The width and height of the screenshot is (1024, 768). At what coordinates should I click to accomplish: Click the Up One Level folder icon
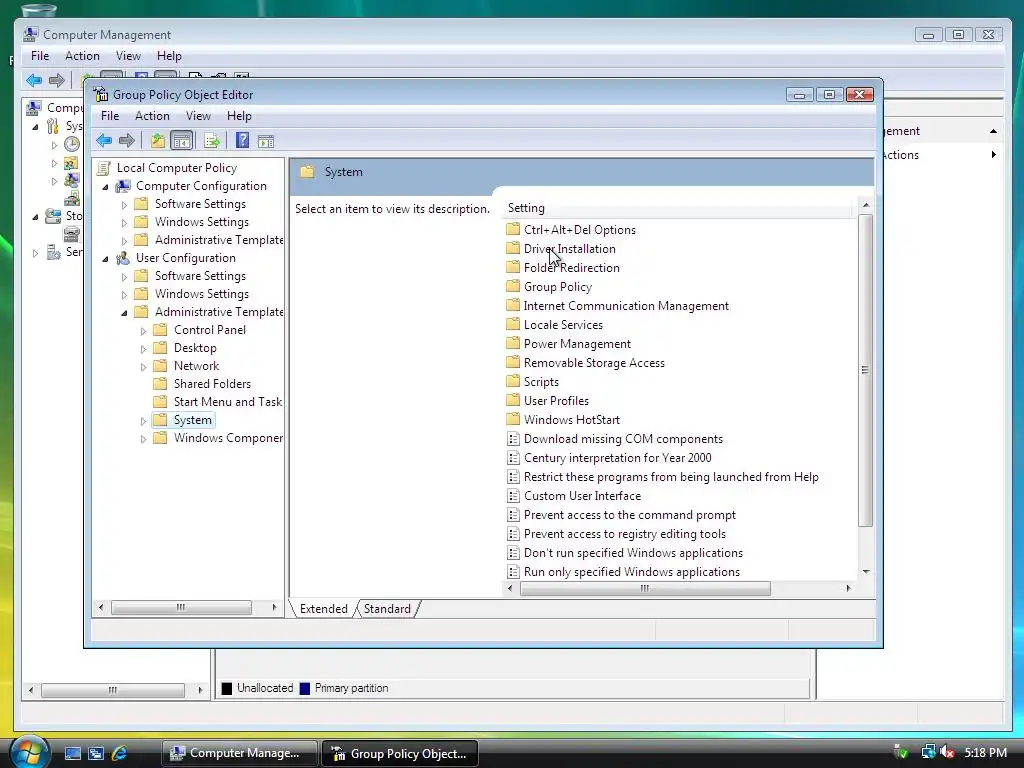pyautogui.click(x=157, y=140)
